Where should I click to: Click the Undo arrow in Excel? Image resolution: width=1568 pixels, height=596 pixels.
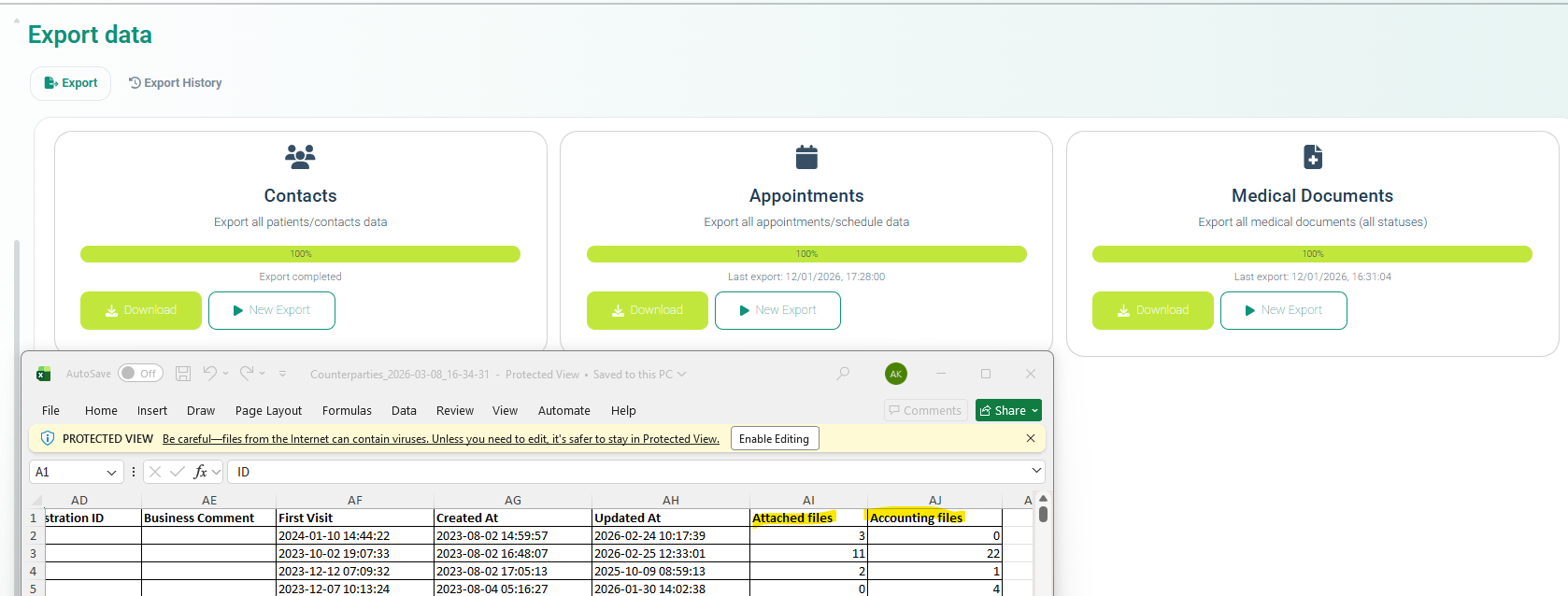210,374
